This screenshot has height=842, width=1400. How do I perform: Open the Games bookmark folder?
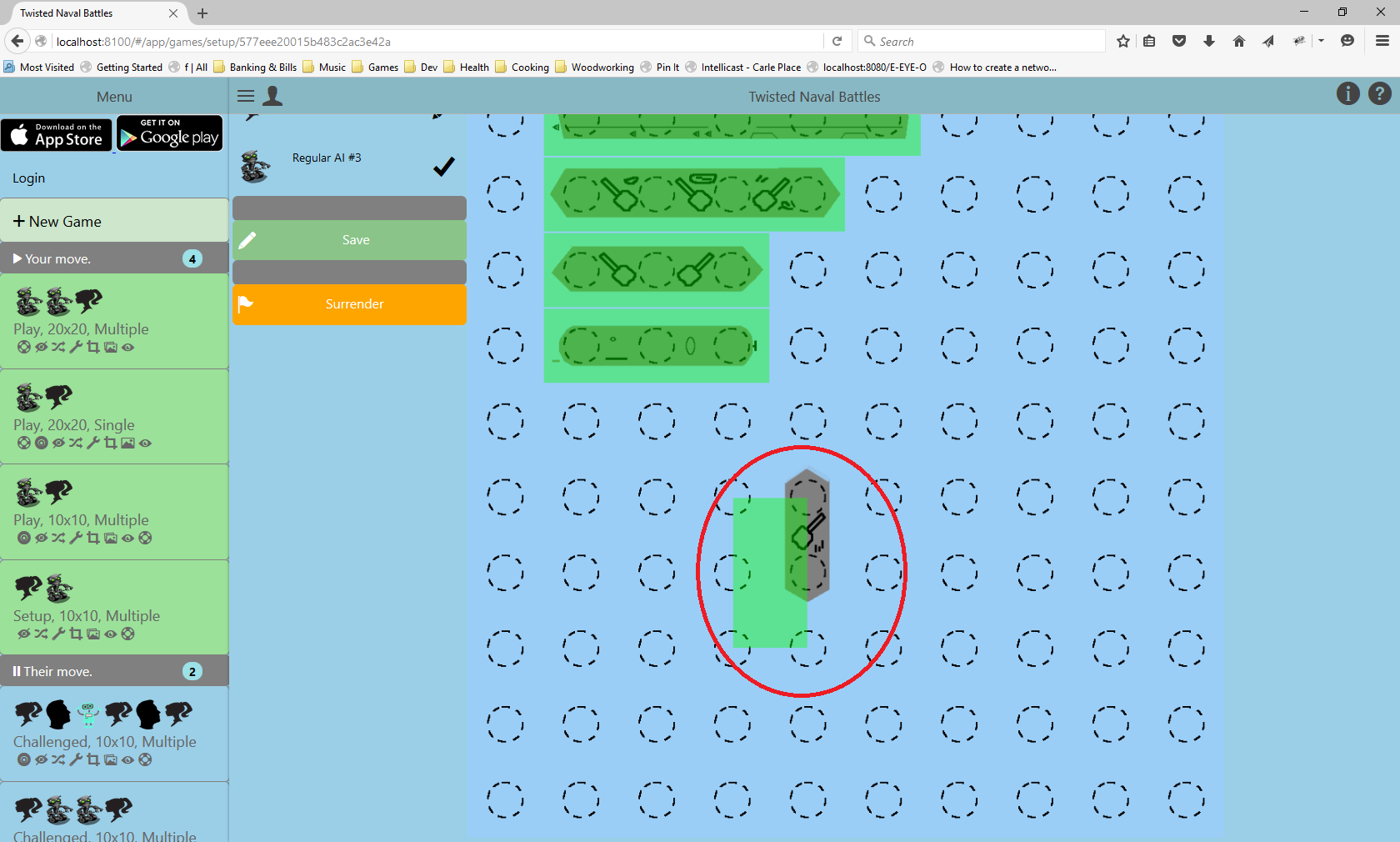375,68
